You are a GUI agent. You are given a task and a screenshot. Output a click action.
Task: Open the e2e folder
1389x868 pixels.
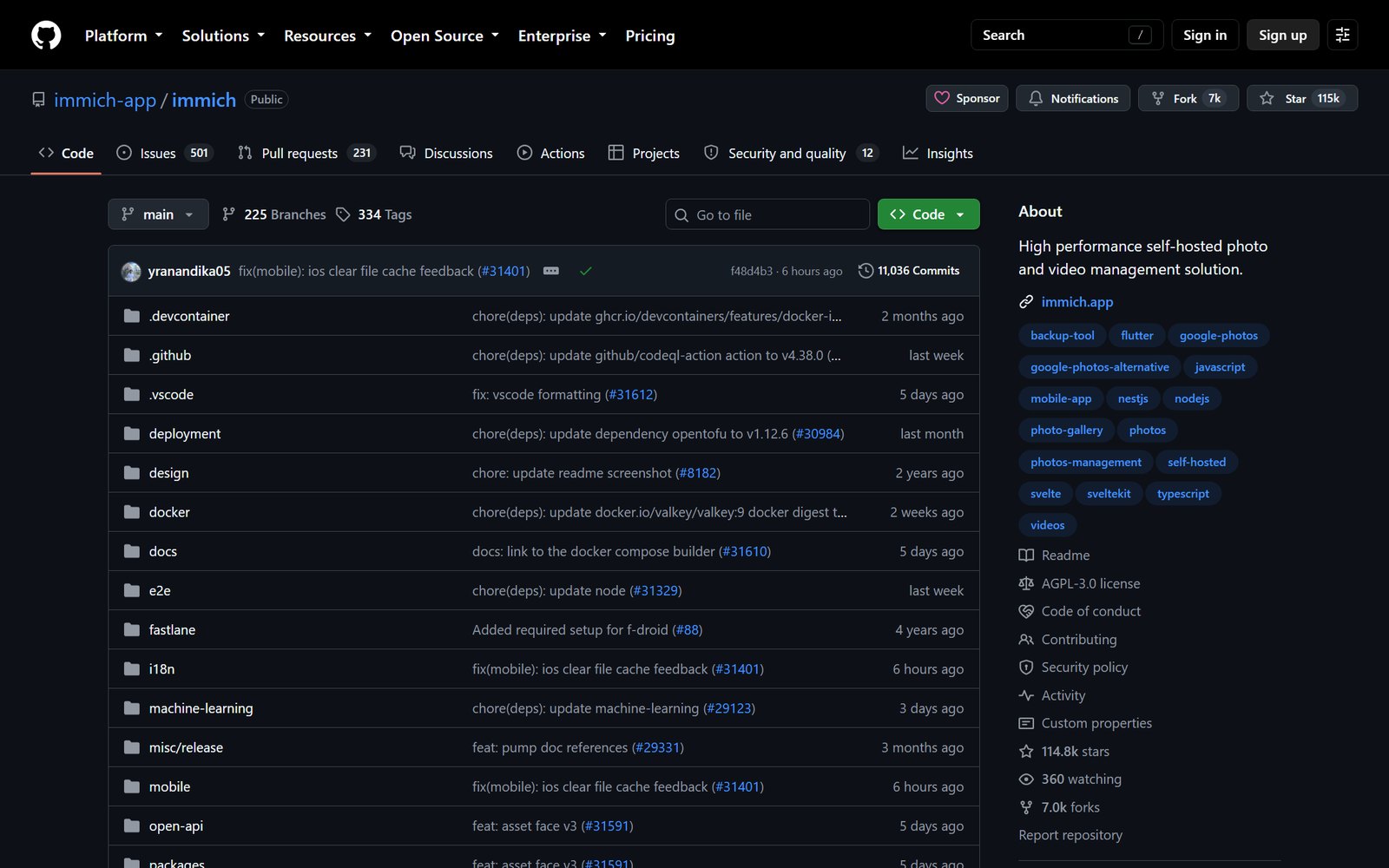point(160,590)
